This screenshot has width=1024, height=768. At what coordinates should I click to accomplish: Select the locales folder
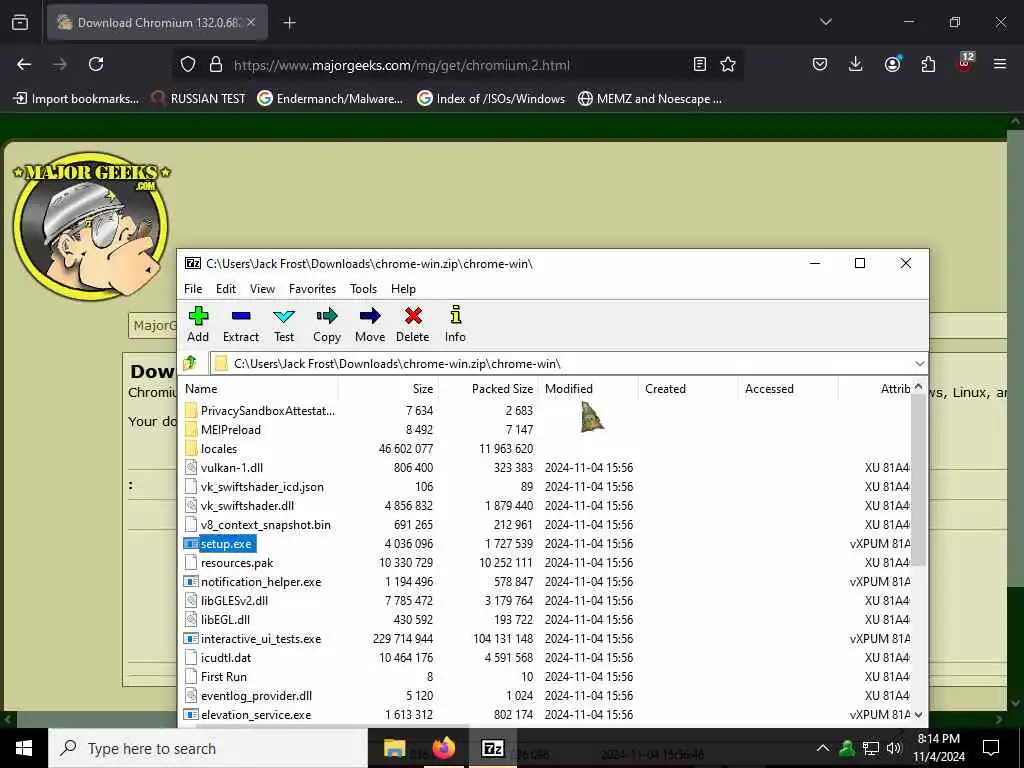pyautogui.click(x=219, y=449)
